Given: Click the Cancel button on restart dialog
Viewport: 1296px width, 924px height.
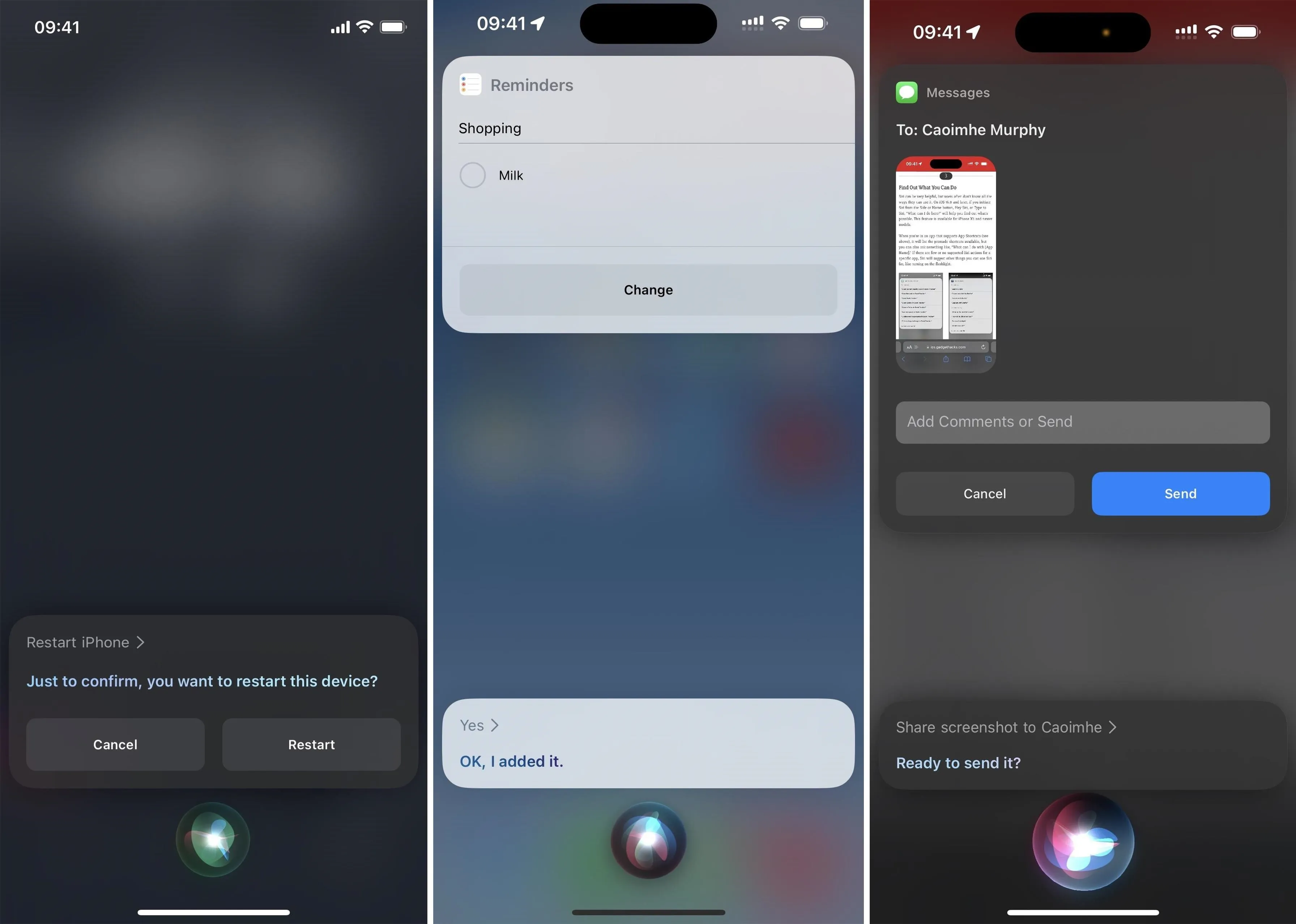Looking at the screenshot, I should click(x=115, y=743).
